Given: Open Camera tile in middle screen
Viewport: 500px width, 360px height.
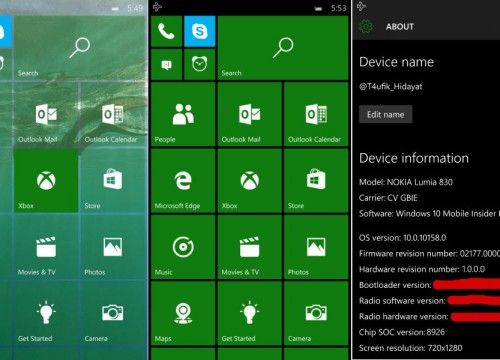Looking at the screenshot, I should click(x=316, y=313).
